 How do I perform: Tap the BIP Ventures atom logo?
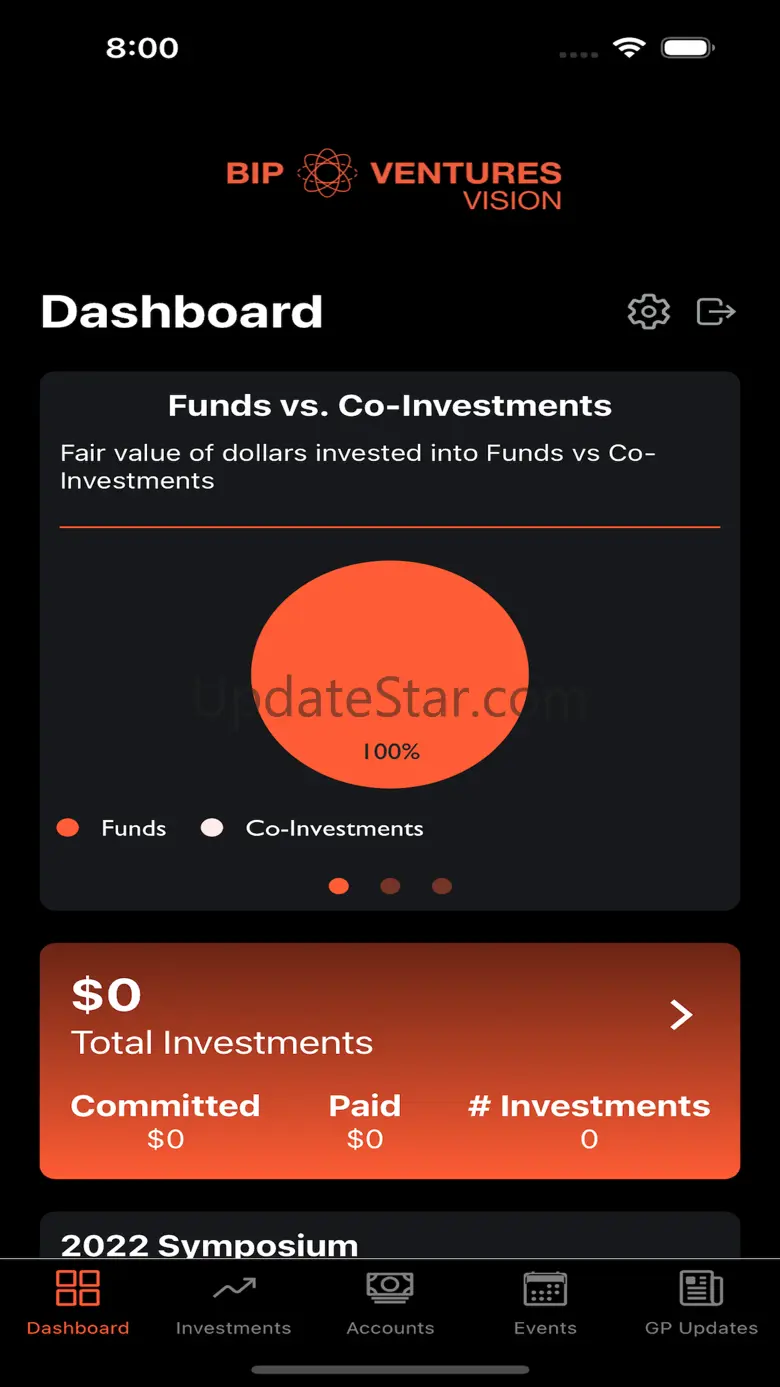click(x=327, y=173)
